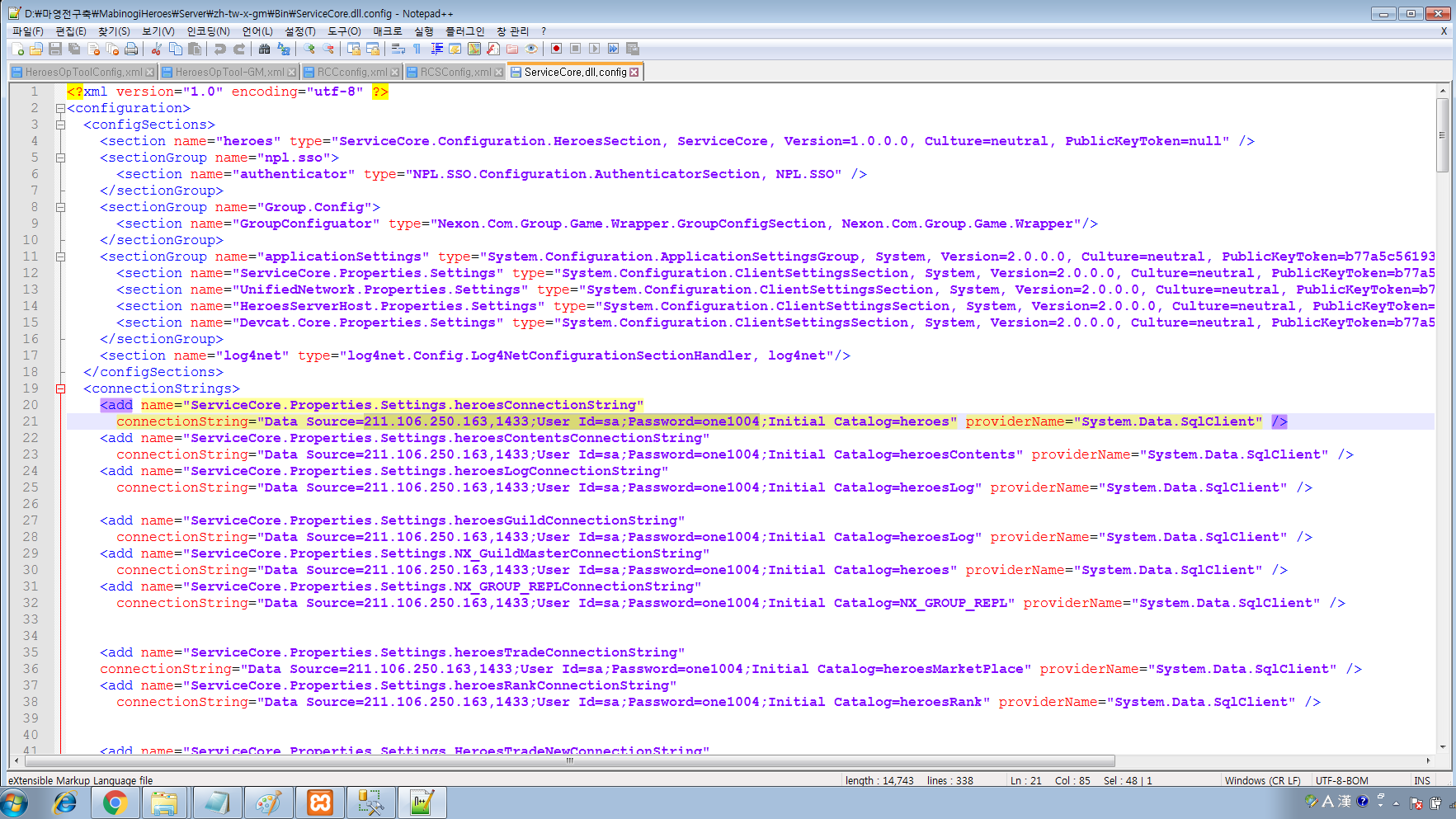Click the horizontal scrollbar right arrow
Image resolution: width=1456 pixels, height=819 pixels.
point(1429,760)
